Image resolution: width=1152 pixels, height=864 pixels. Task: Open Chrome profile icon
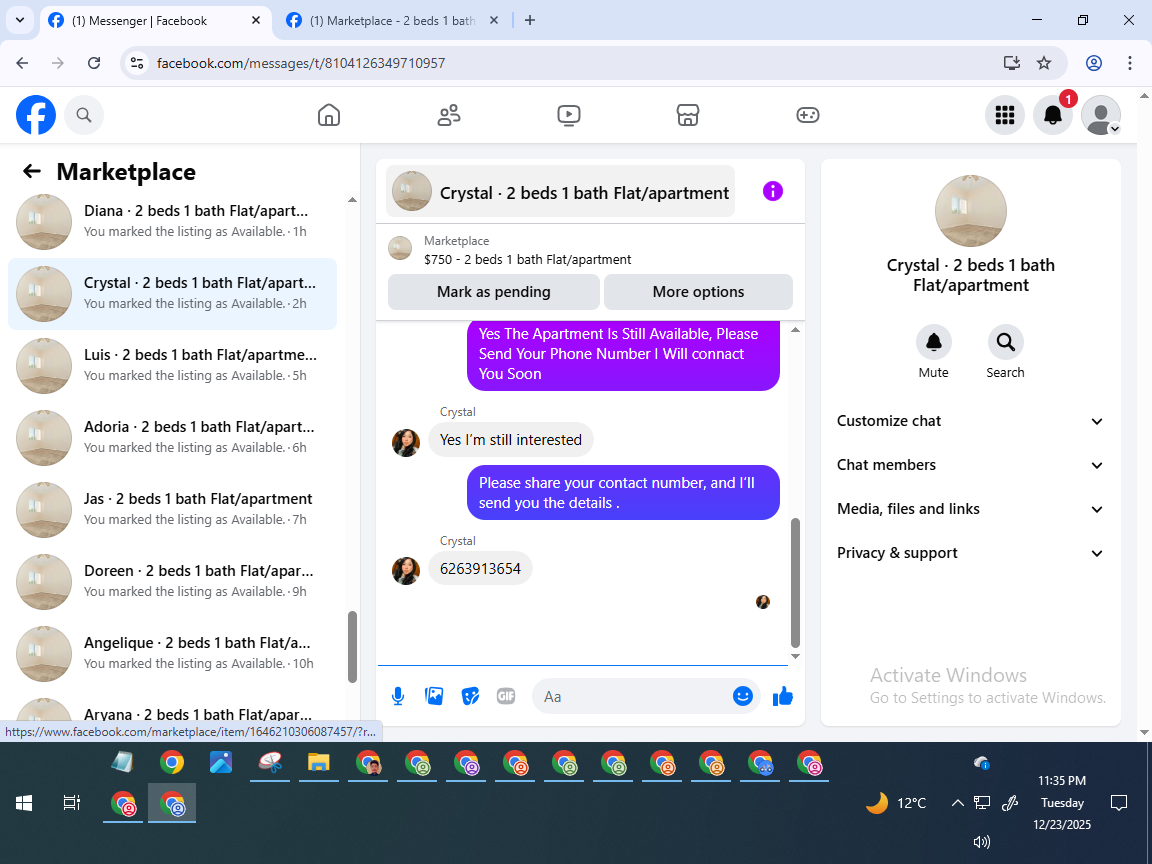tap(1094, 63)
